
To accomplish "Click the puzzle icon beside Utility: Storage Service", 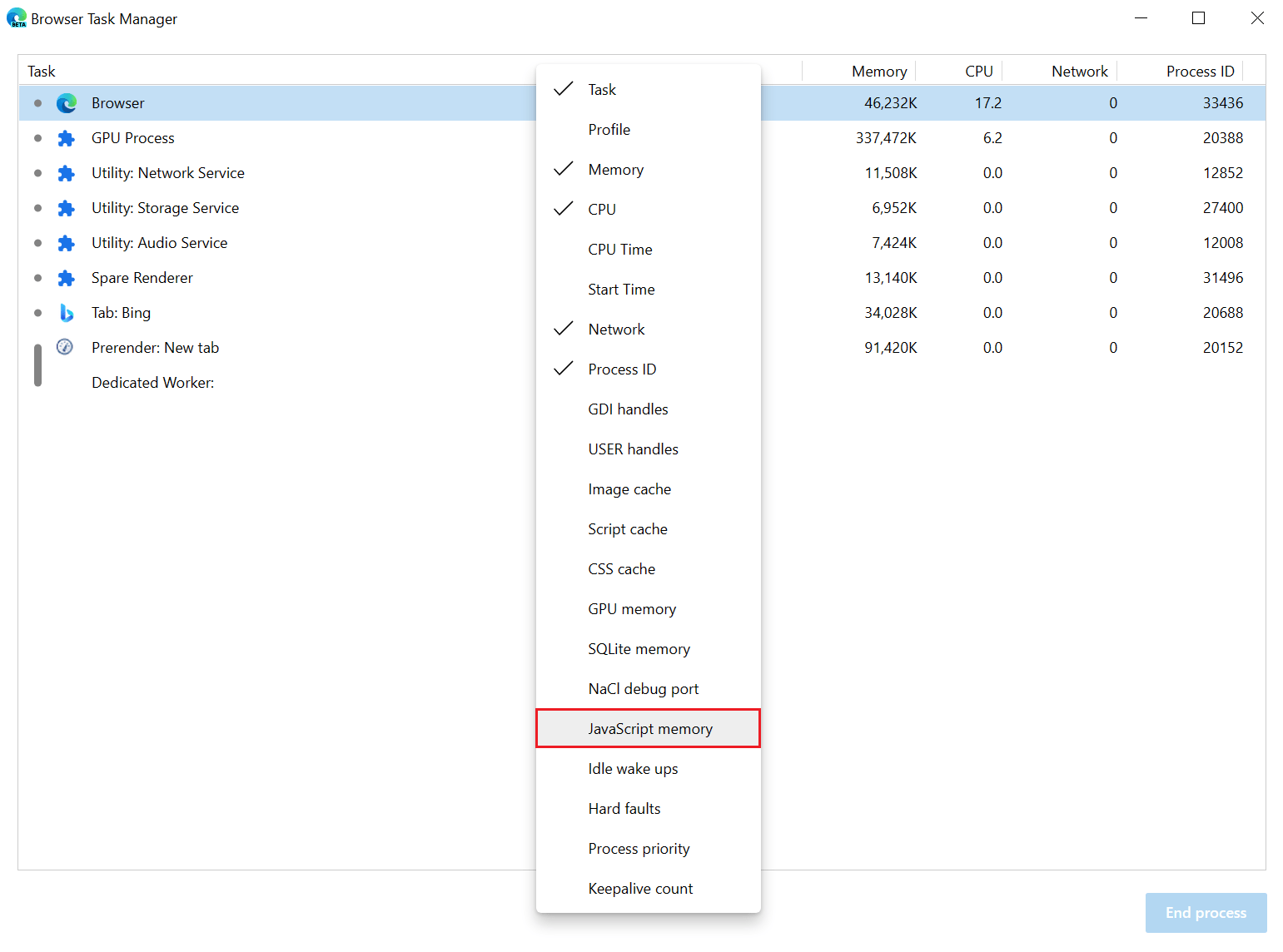I will [x=66, y=208].
